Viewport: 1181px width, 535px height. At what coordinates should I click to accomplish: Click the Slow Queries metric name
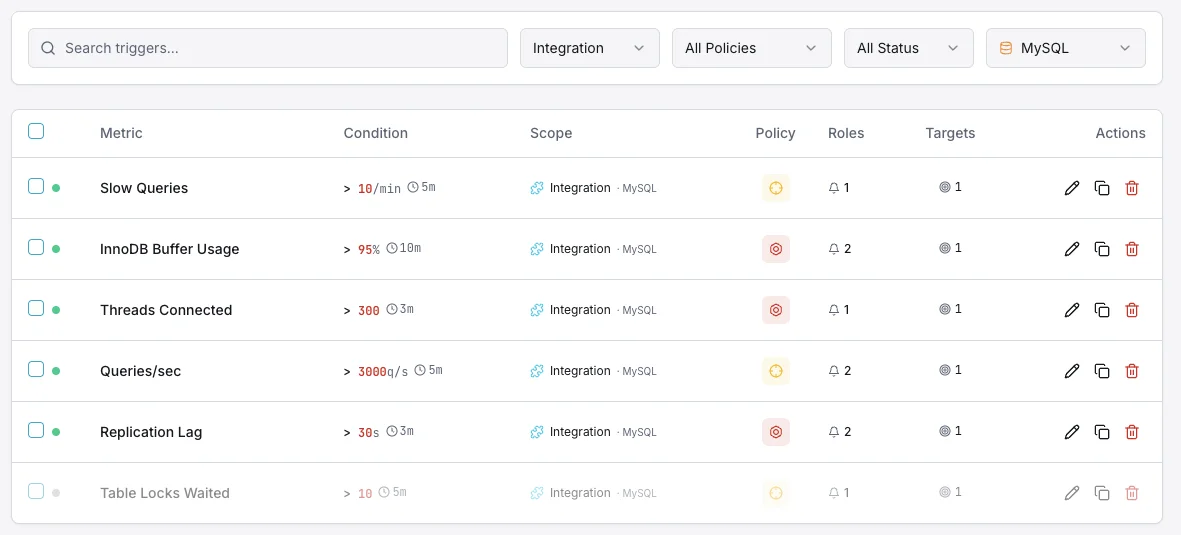click(144, 188)
